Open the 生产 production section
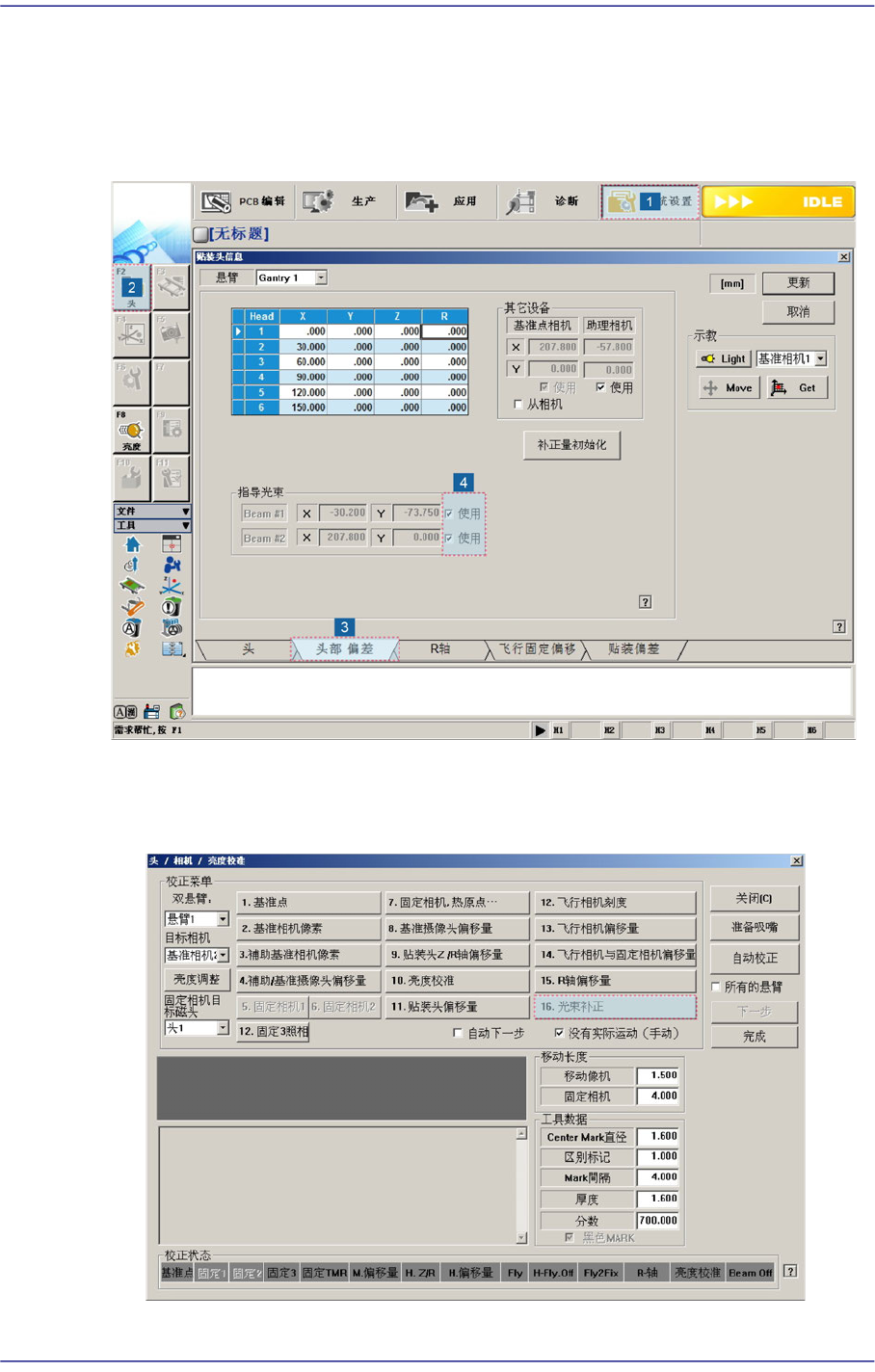875x1372 pixels. coord(344,201)
